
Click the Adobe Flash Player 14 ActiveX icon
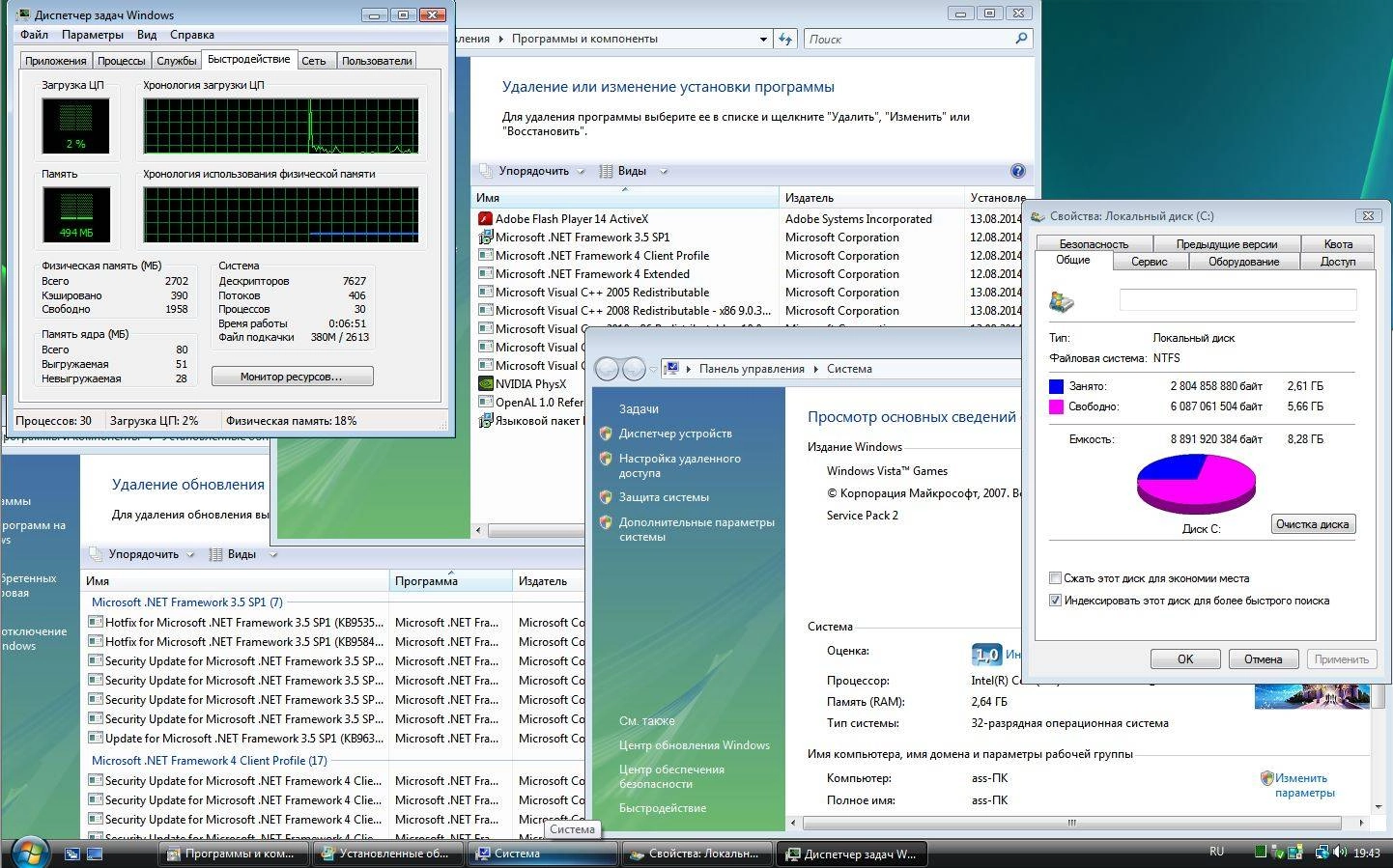coord(485,219)
